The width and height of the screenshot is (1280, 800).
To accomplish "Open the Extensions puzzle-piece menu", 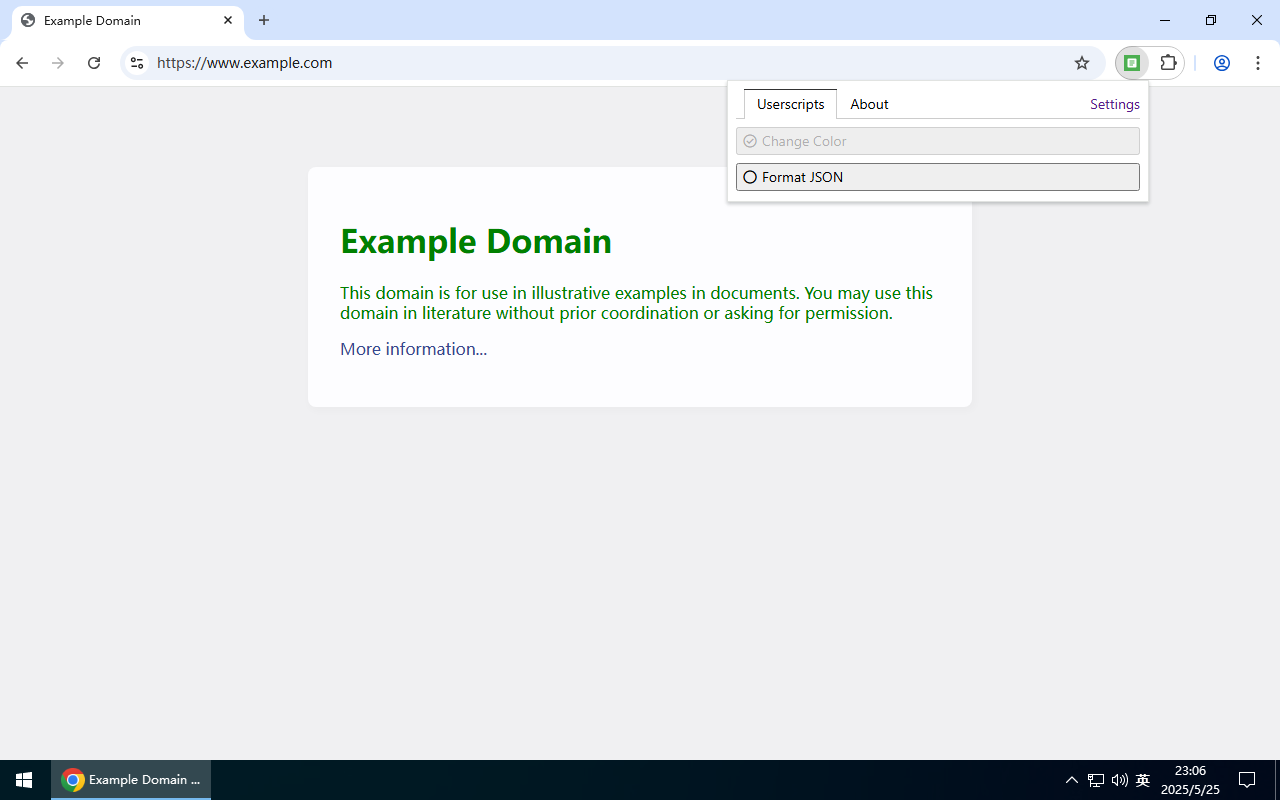I will [1168, 63].
